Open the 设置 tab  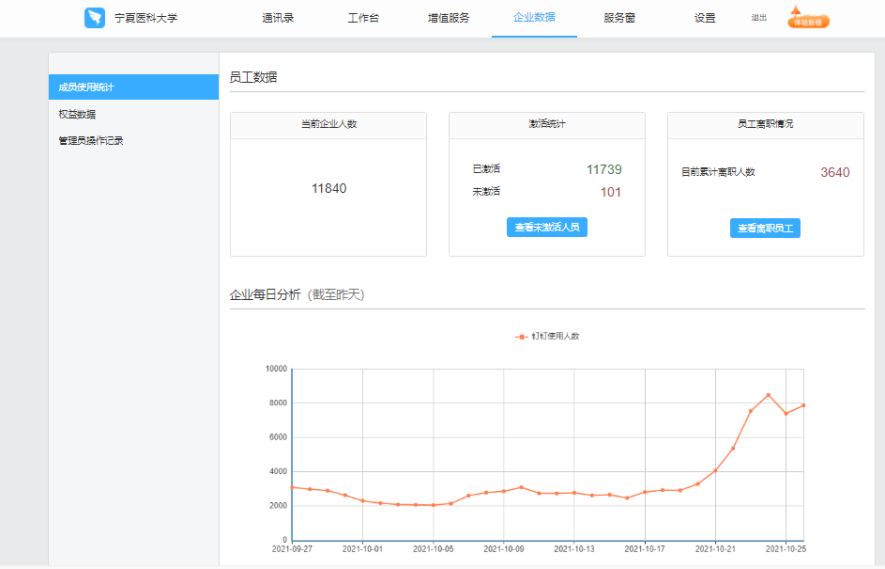point(705,18)
